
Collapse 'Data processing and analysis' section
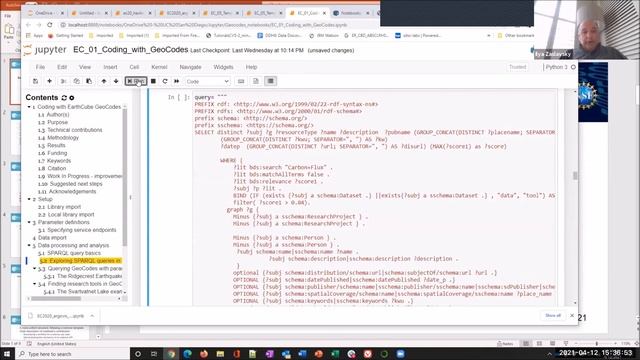click(29, 246)
